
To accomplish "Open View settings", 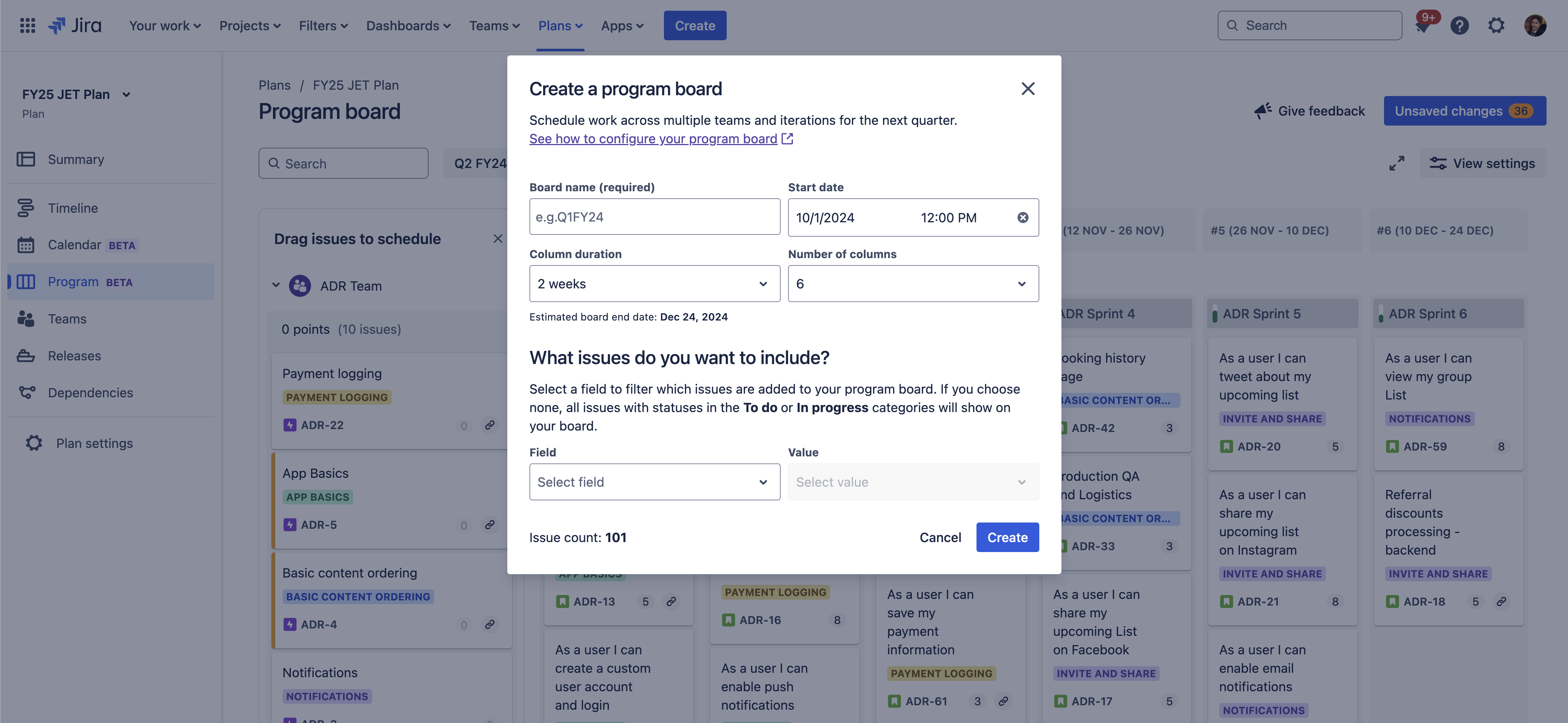I will tap(1482, 163).
